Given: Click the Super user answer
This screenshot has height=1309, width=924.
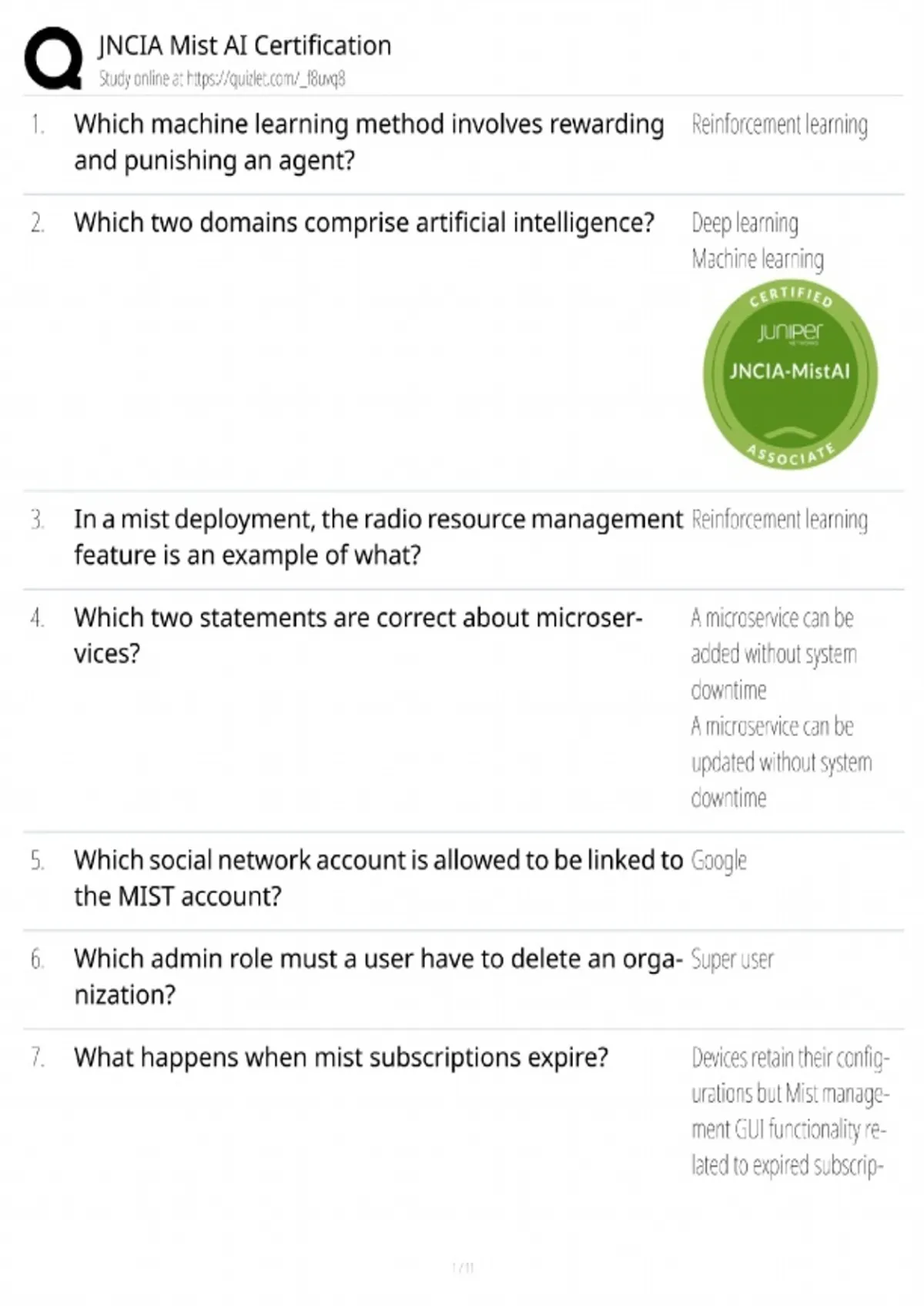Looking at the screenshot, I should 732,959.
